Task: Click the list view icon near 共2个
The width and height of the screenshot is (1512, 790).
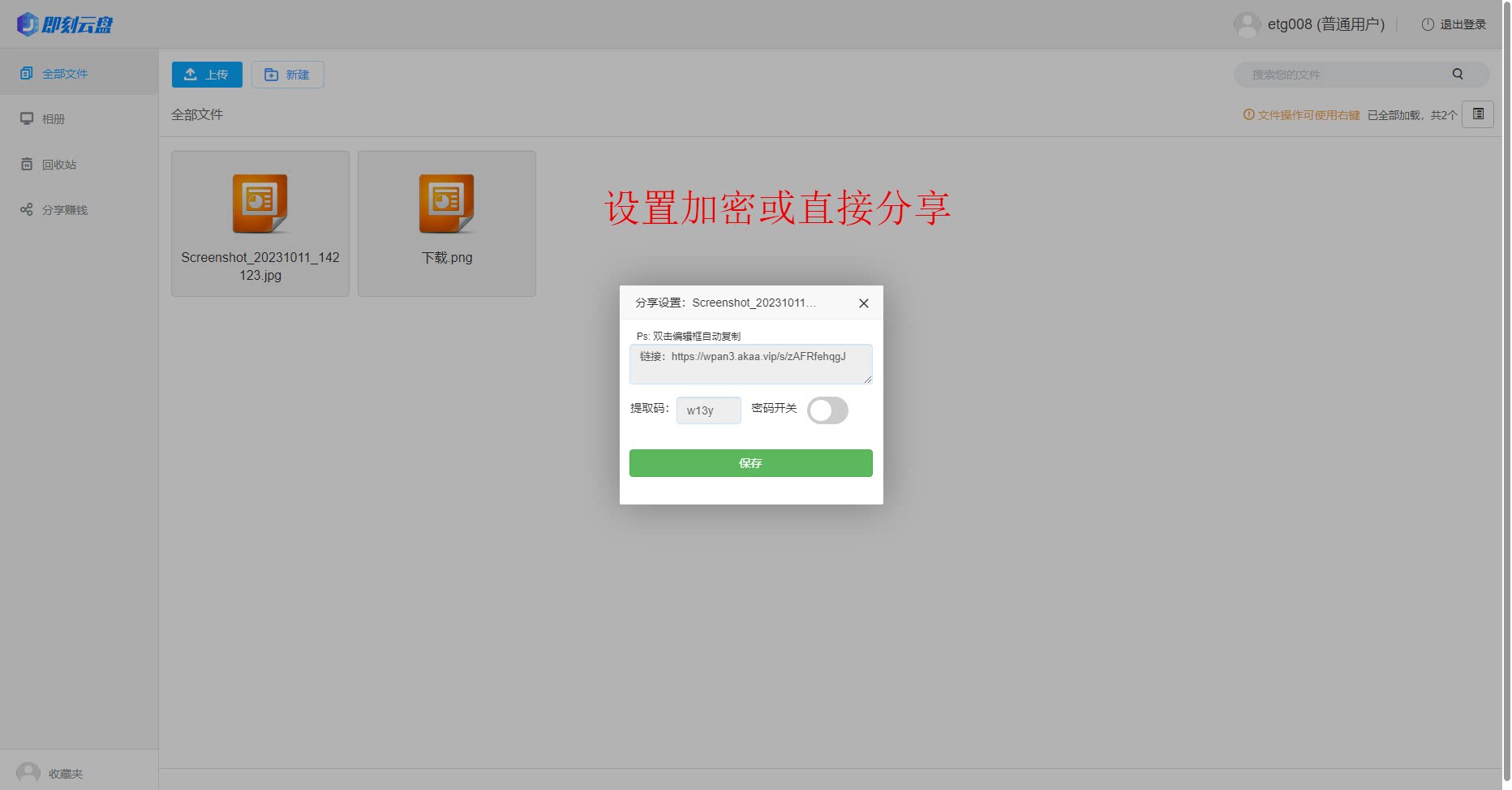Action: pyautogui.click(x=1478, y=114)
